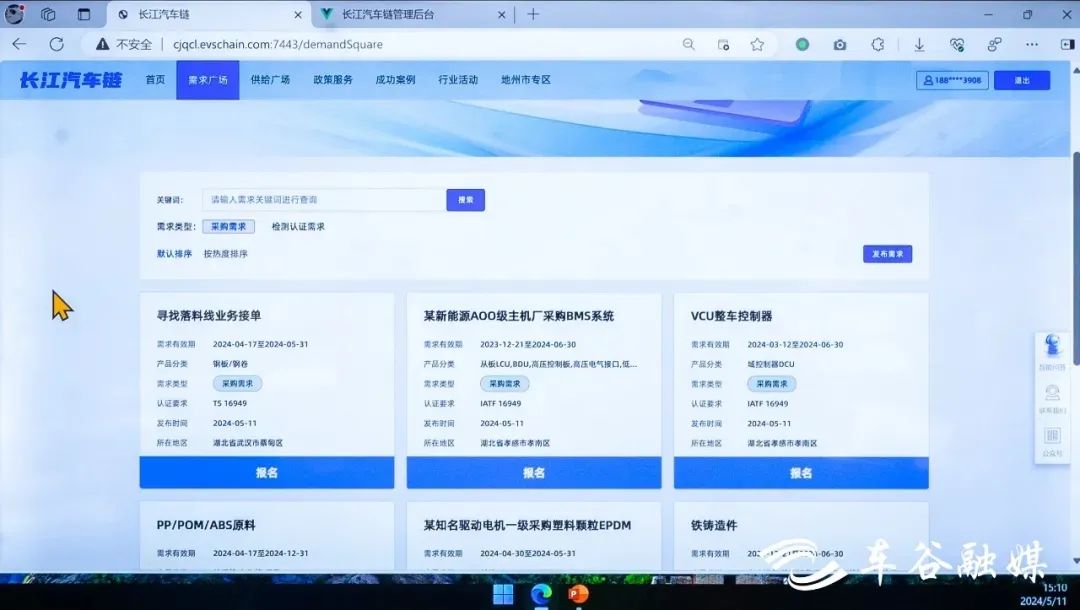Go to 政策服务 in the navigation bar
The width and height of the screenshot is (1080, 610).
point(333,80)
